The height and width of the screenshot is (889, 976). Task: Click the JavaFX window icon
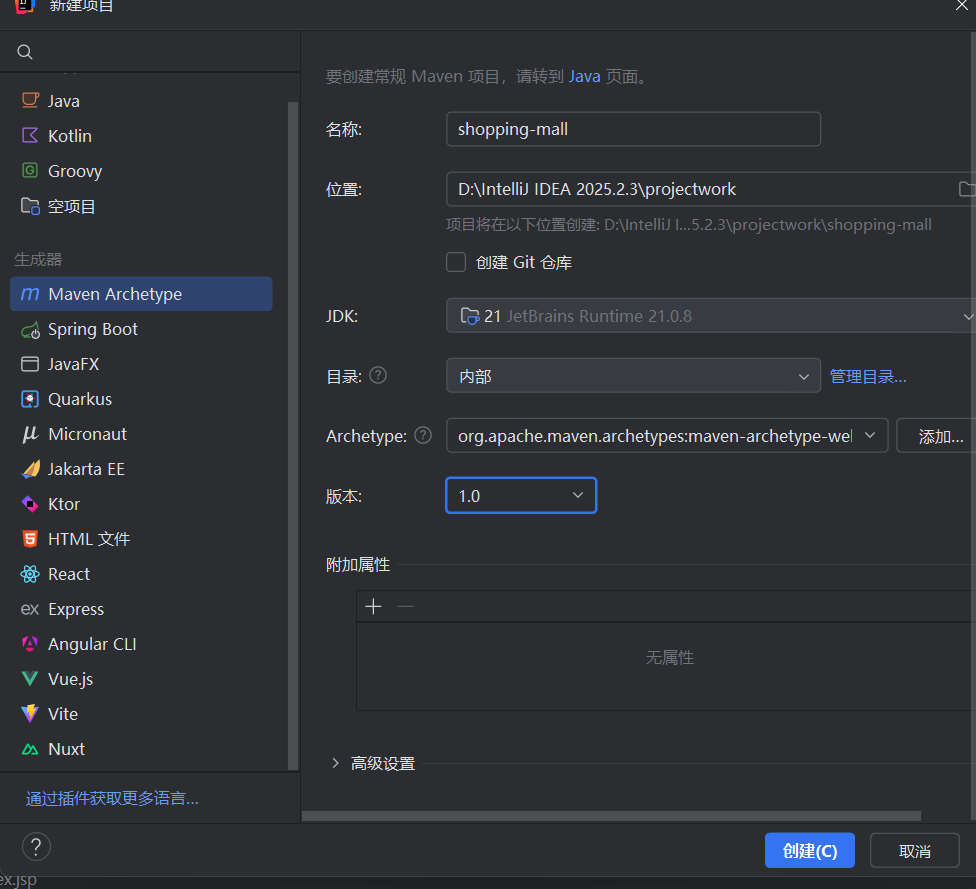coord(30,364)
